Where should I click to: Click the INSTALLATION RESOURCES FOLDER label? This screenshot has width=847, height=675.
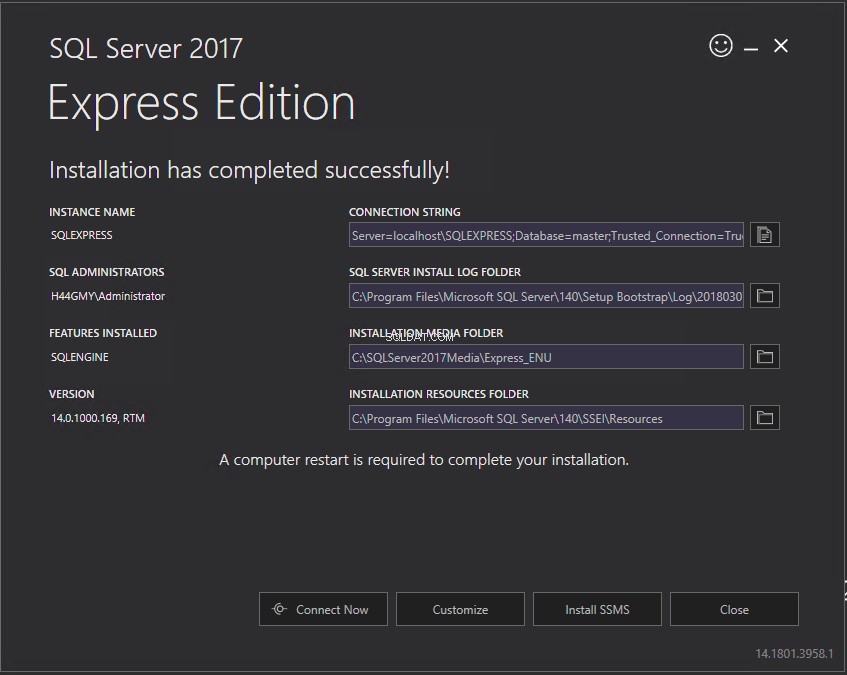439,395
